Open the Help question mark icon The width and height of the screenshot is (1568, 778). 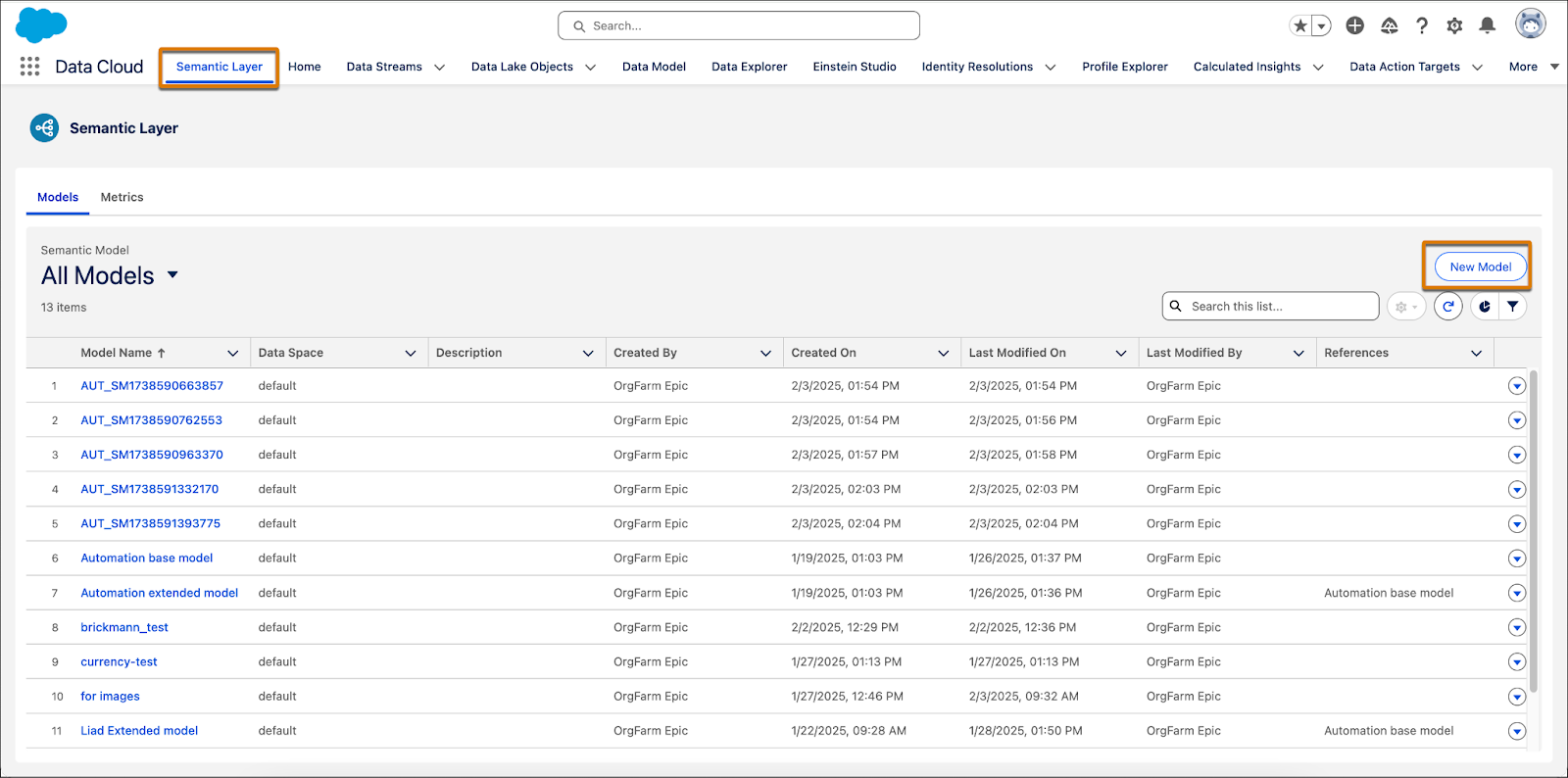1422,26
